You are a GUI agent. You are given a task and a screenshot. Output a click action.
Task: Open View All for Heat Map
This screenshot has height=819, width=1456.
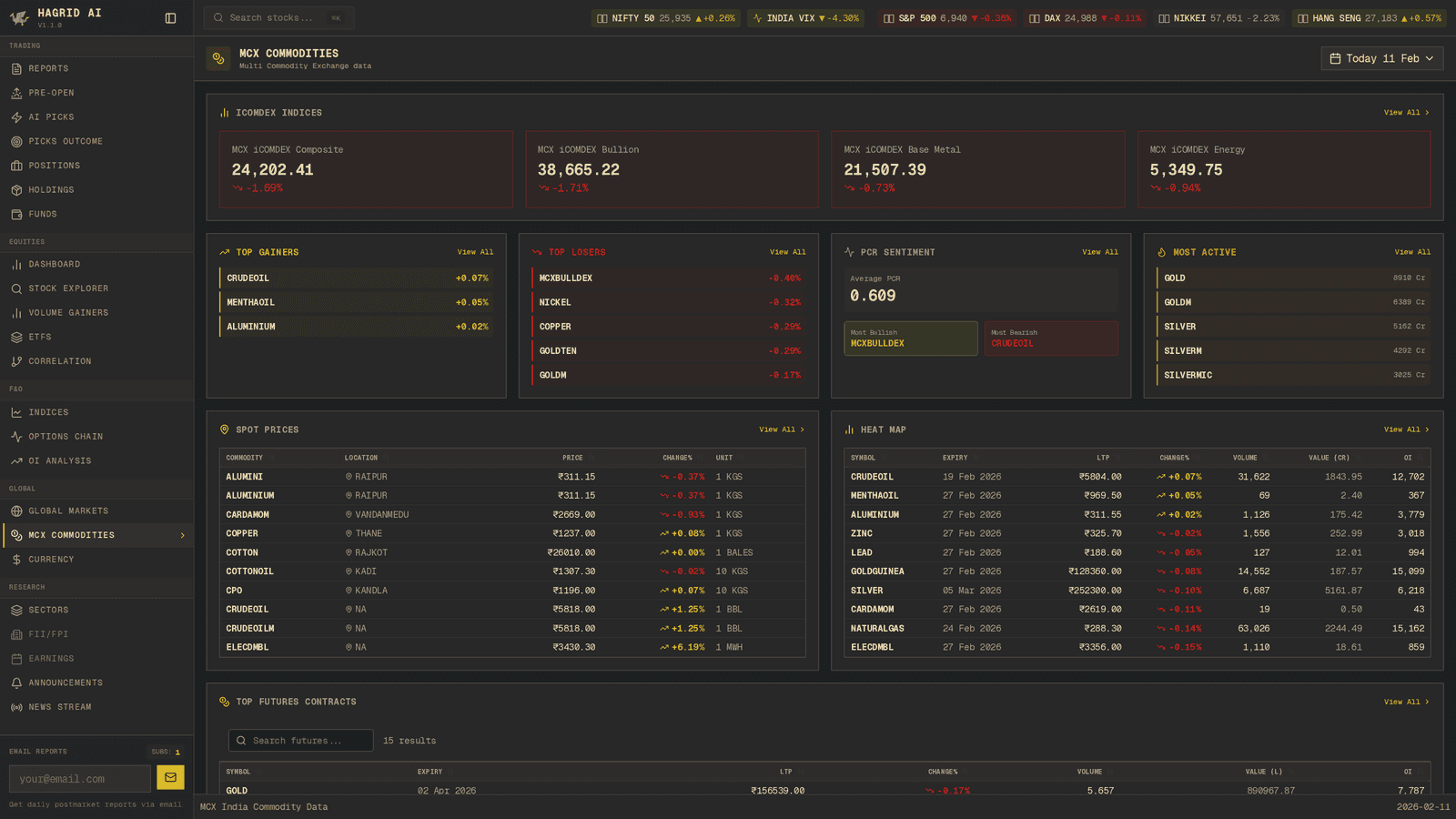pyautogui.click(x=1406, y=430)
